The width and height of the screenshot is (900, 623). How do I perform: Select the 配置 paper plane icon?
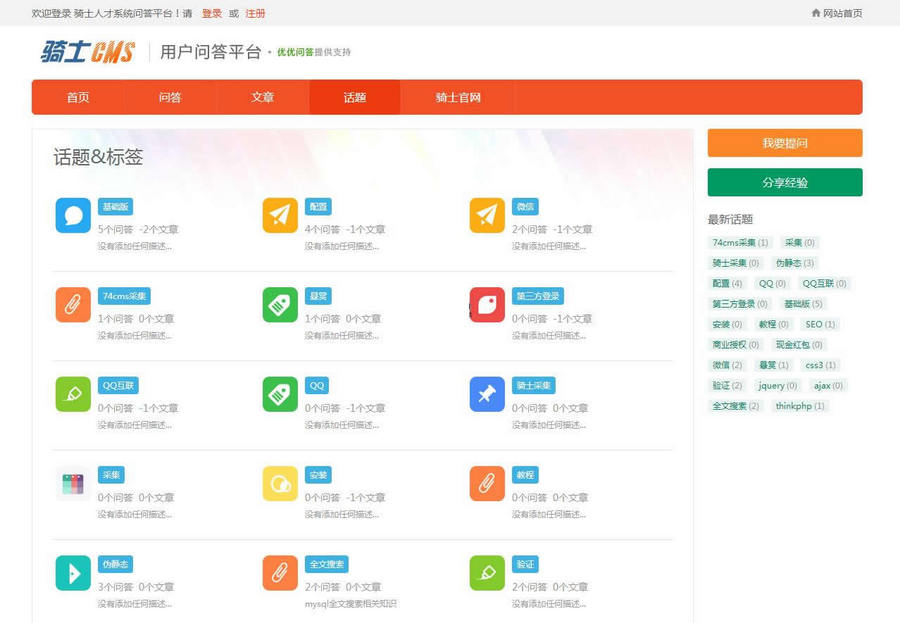[x=279, y=214]
